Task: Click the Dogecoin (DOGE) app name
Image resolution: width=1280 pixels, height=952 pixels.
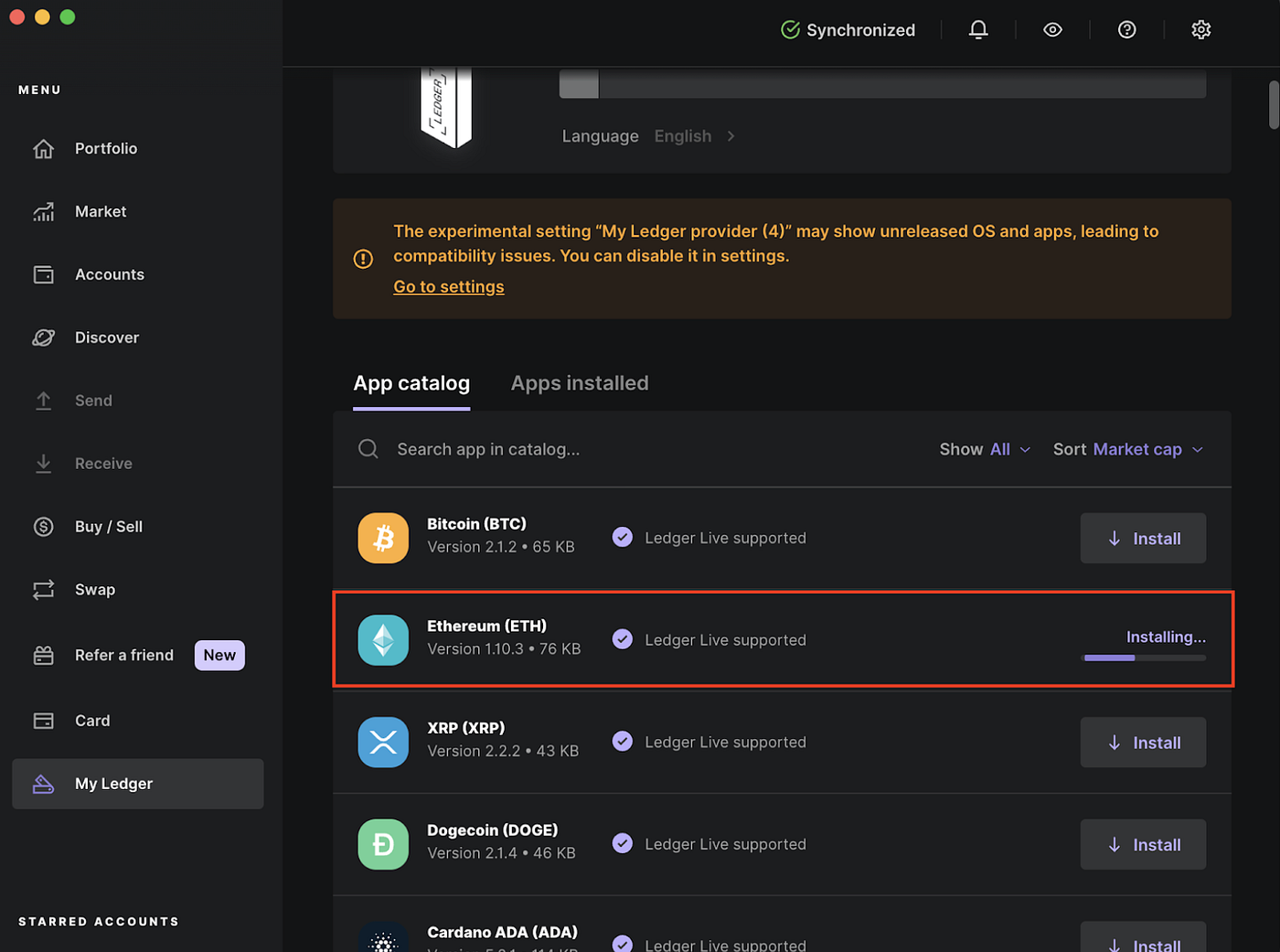Action: (x=492, y=830)
